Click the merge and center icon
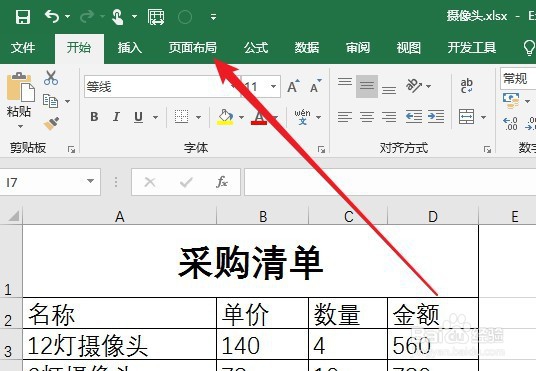Screen dimensions: 536x371 coord(467,117)
